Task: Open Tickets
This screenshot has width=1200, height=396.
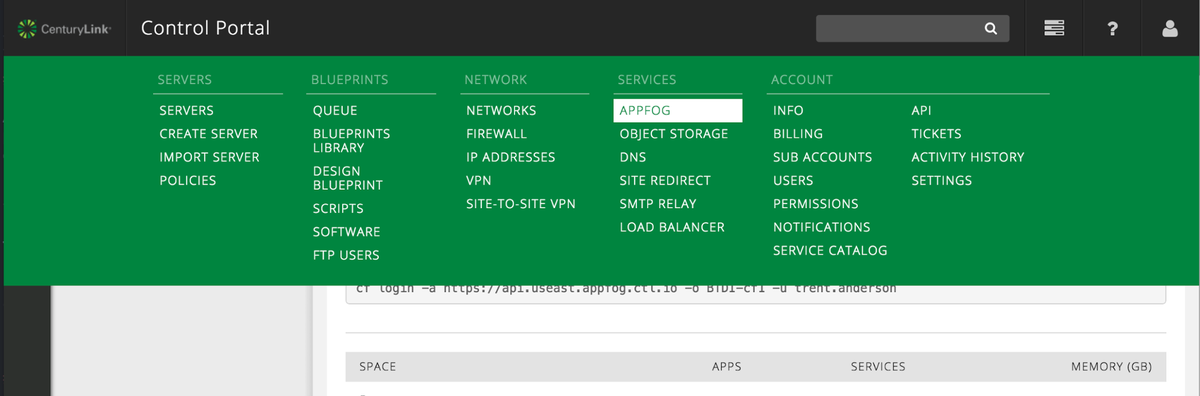Action: [x=936, y=134]
